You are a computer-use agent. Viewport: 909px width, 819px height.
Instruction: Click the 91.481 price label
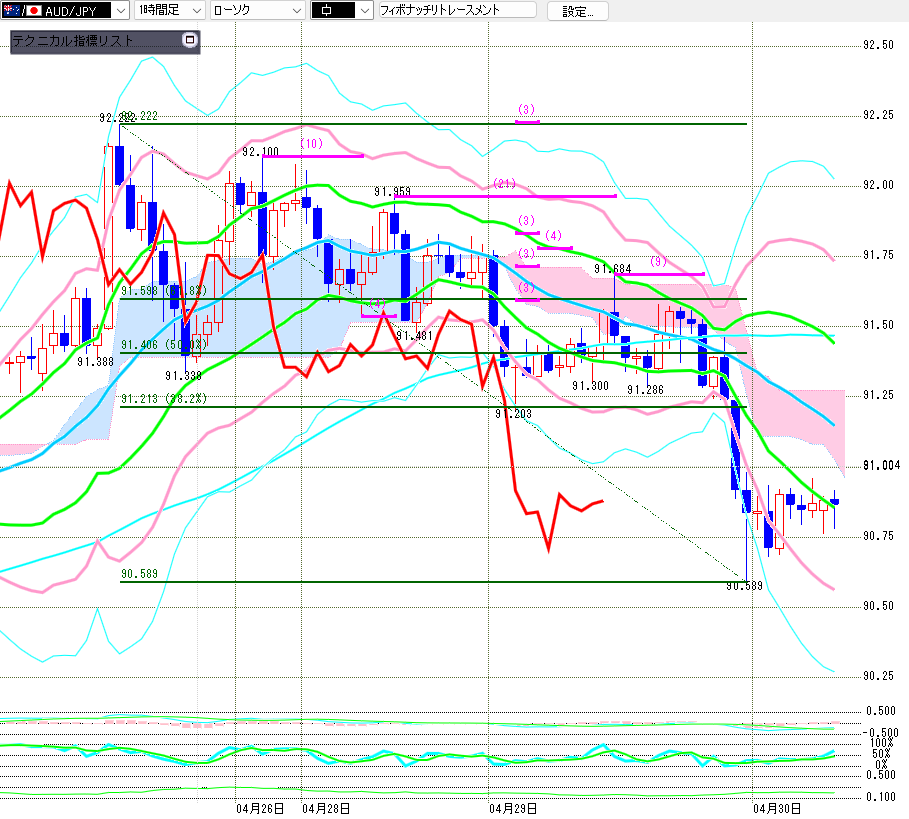414,336
